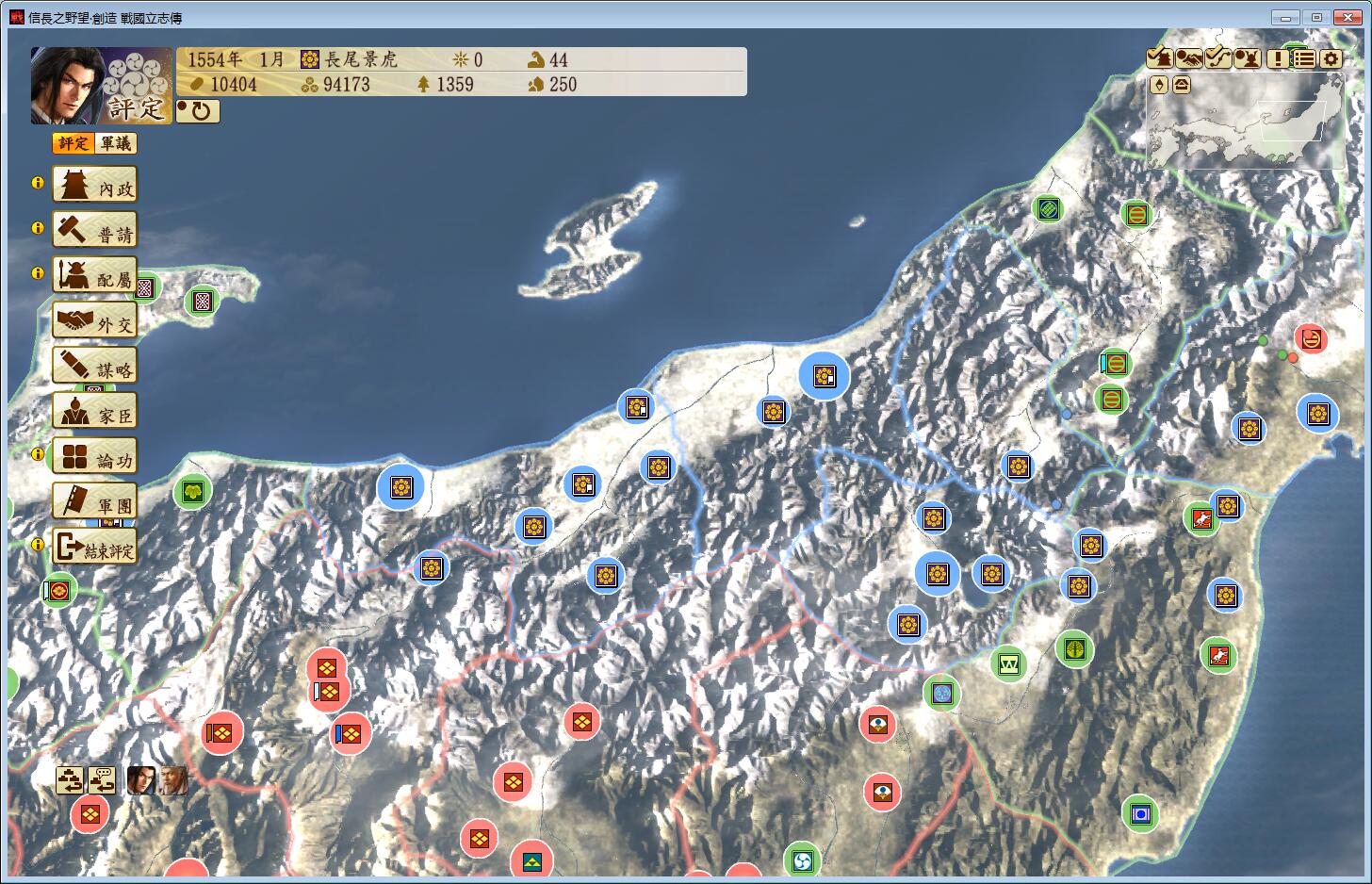Select the 評定 council tab
Image resolution: width=1372 pixels, height=884 pixels.
pos(73,143)
